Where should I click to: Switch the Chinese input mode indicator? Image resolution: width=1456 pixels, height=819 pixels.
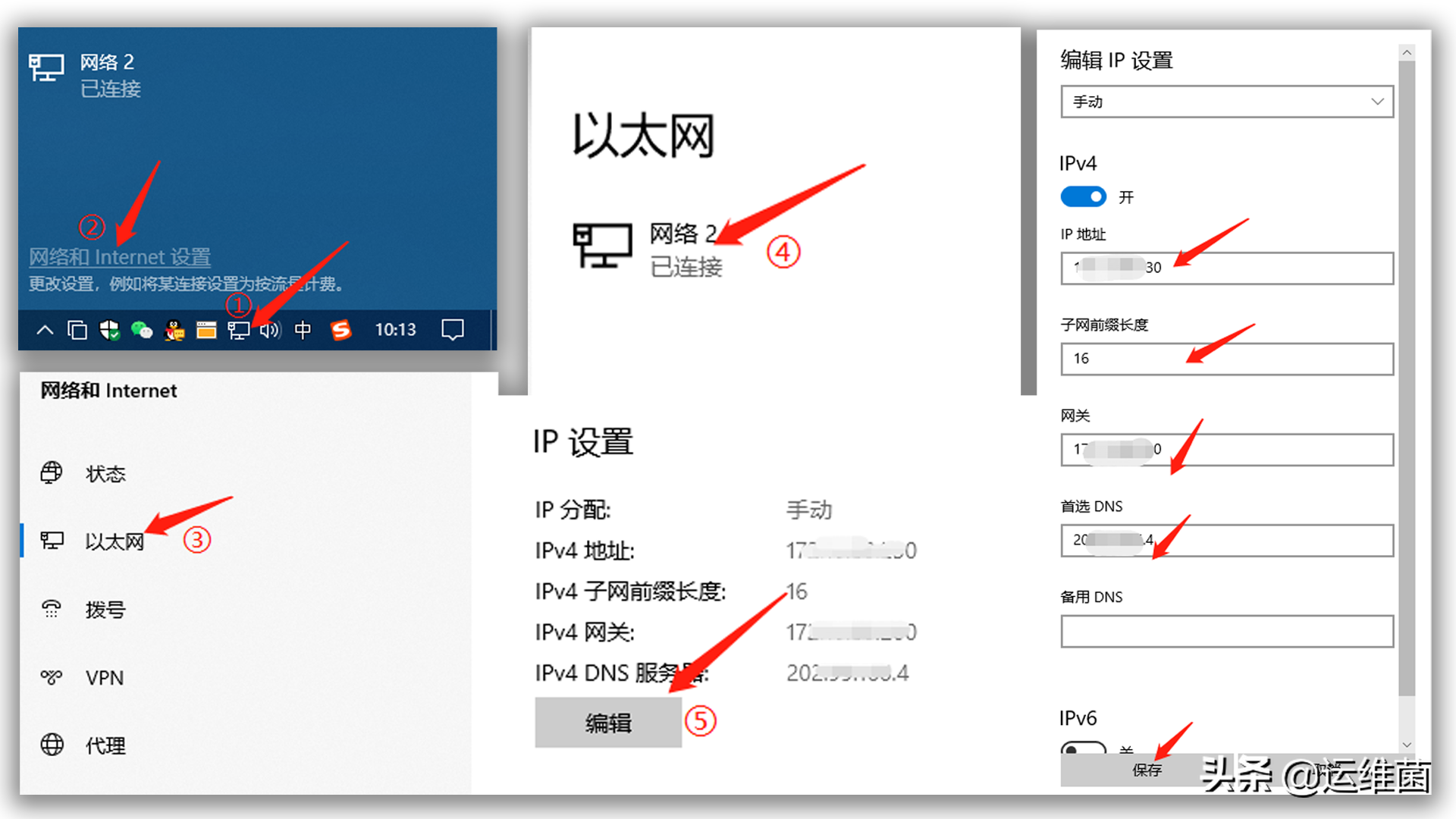click(x=303, y=330)
